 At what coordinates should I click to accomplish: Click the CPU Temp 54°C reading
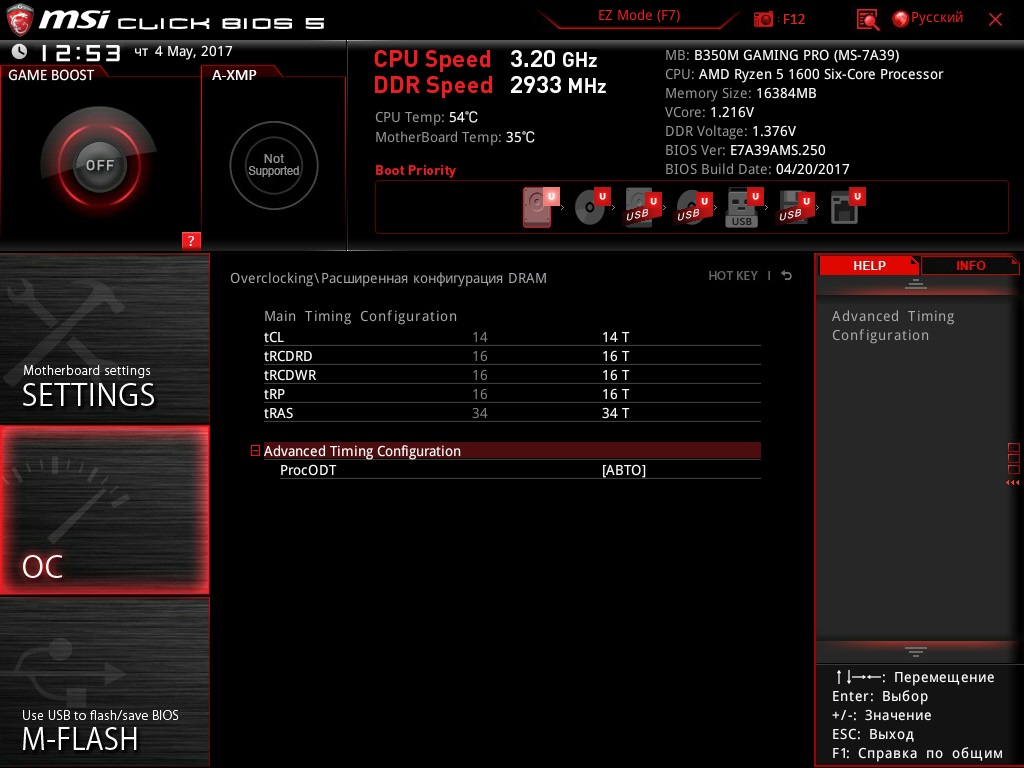(x=426, y=118)
